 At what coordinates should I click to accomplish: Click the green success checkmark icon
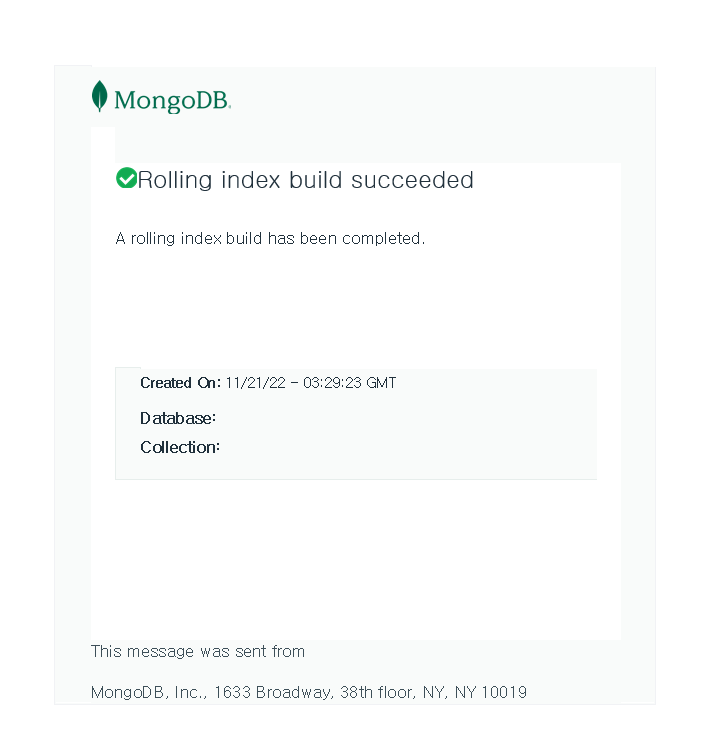pyautogui.click(x=126, y=178)
